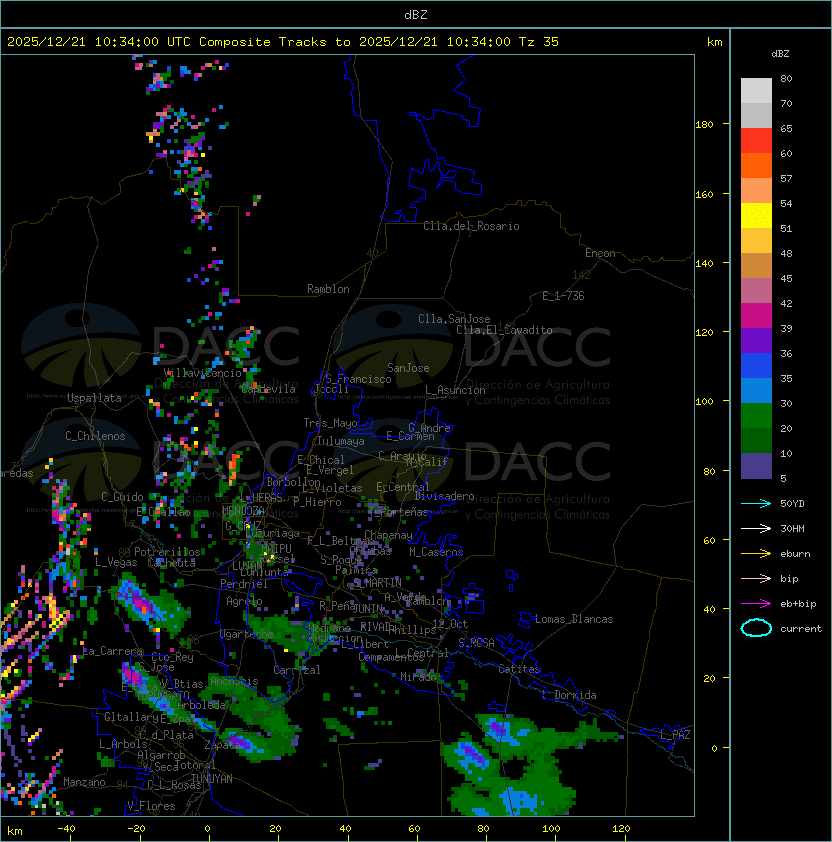The width and height of the screenshot is (832, 842).
Task: Click the 'current' legend label
Action: 801,629
